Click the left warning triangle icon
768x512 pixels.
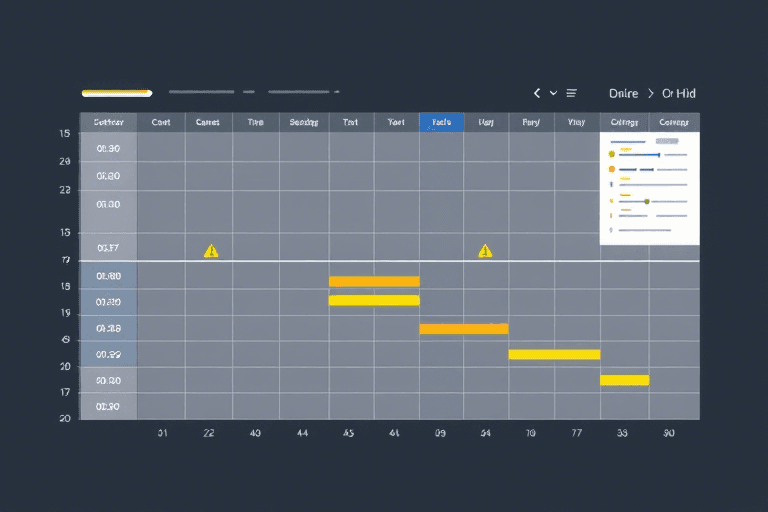pos(210,251)
